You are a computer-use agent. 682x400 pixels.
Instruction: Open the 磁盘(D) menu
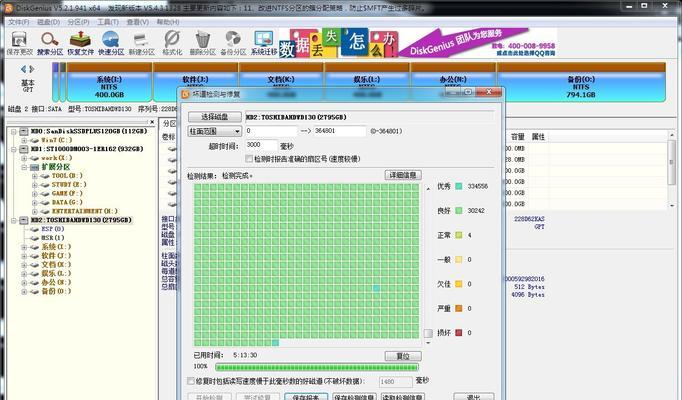click(48, 22)
